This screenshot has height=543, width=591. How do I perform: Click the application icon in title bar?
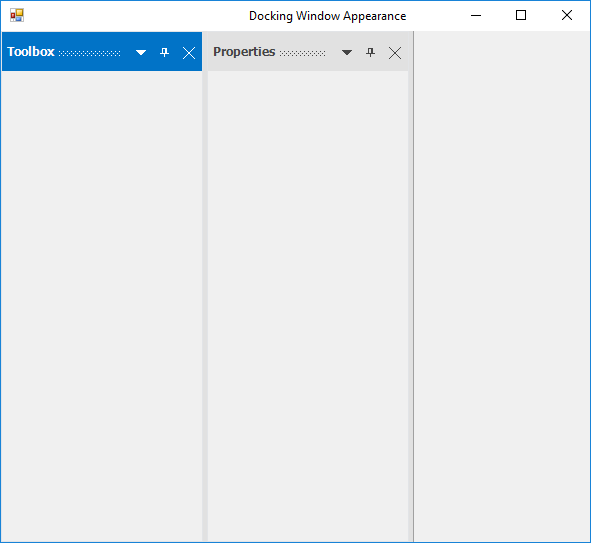click(17, 15)
